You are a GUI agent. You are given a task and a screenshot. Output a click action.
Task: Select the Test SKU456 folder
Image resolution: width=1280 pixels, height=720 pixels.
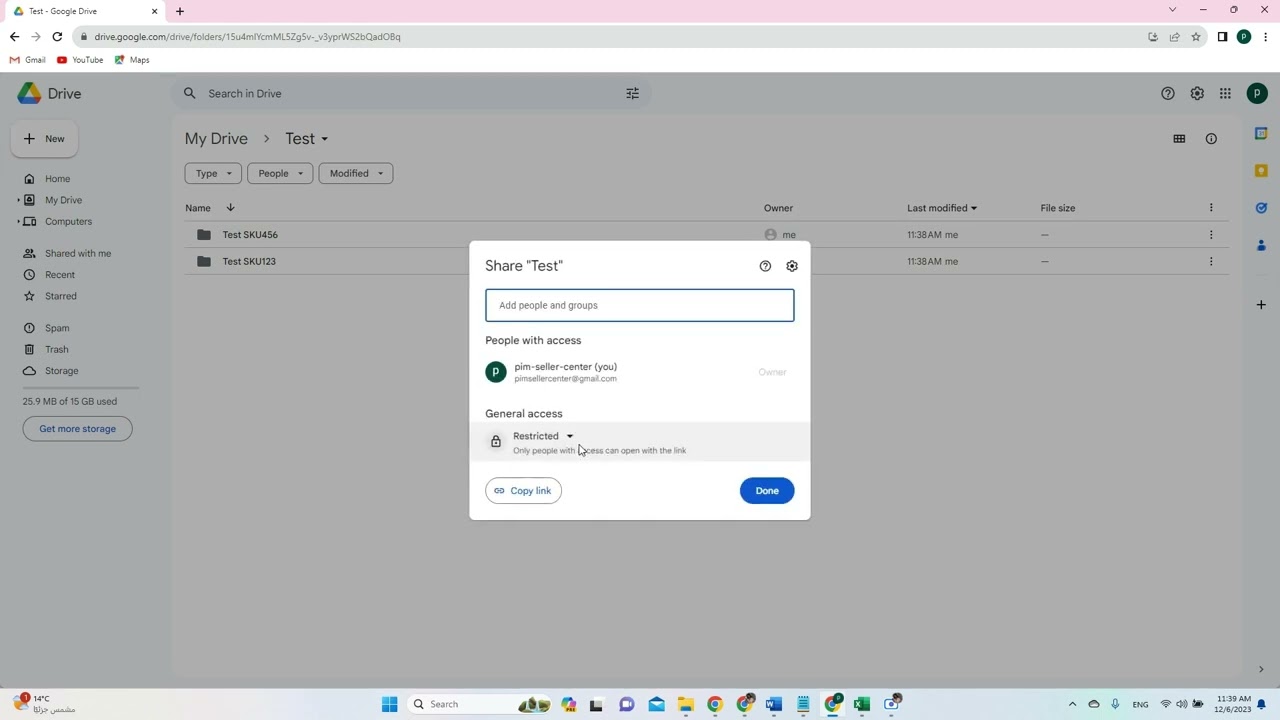point(706,235)
